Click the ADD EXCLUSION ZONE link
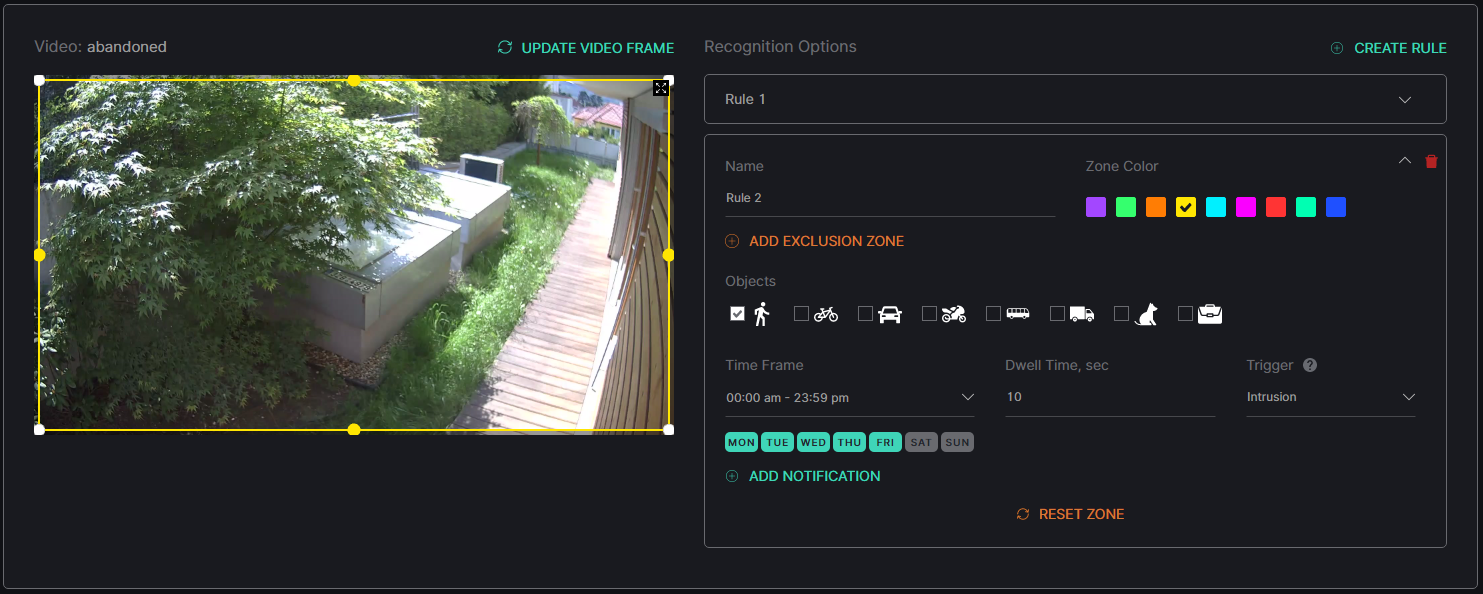1483x594 pixels. [x=815, y=241]
